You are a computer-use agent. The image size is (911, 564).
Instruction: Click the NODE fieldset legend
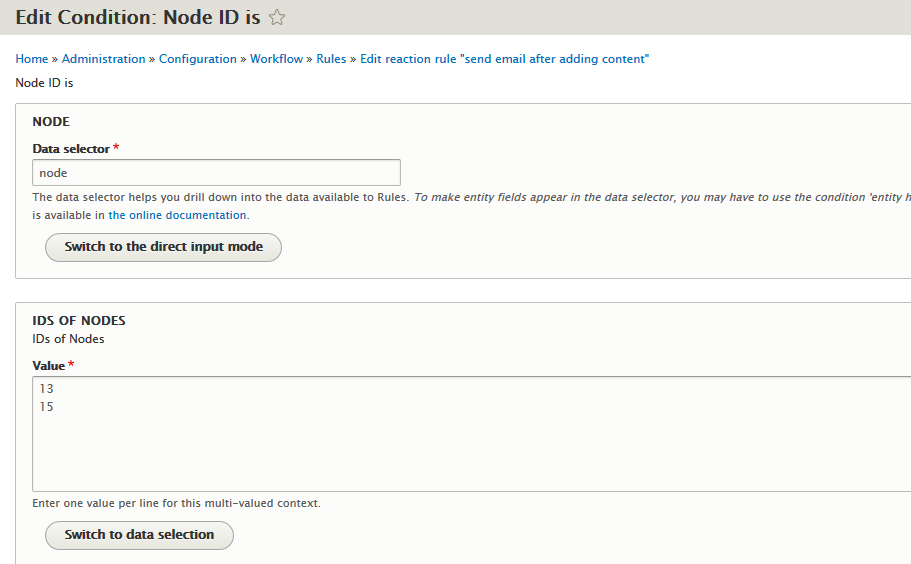click(x=51, y=122)
